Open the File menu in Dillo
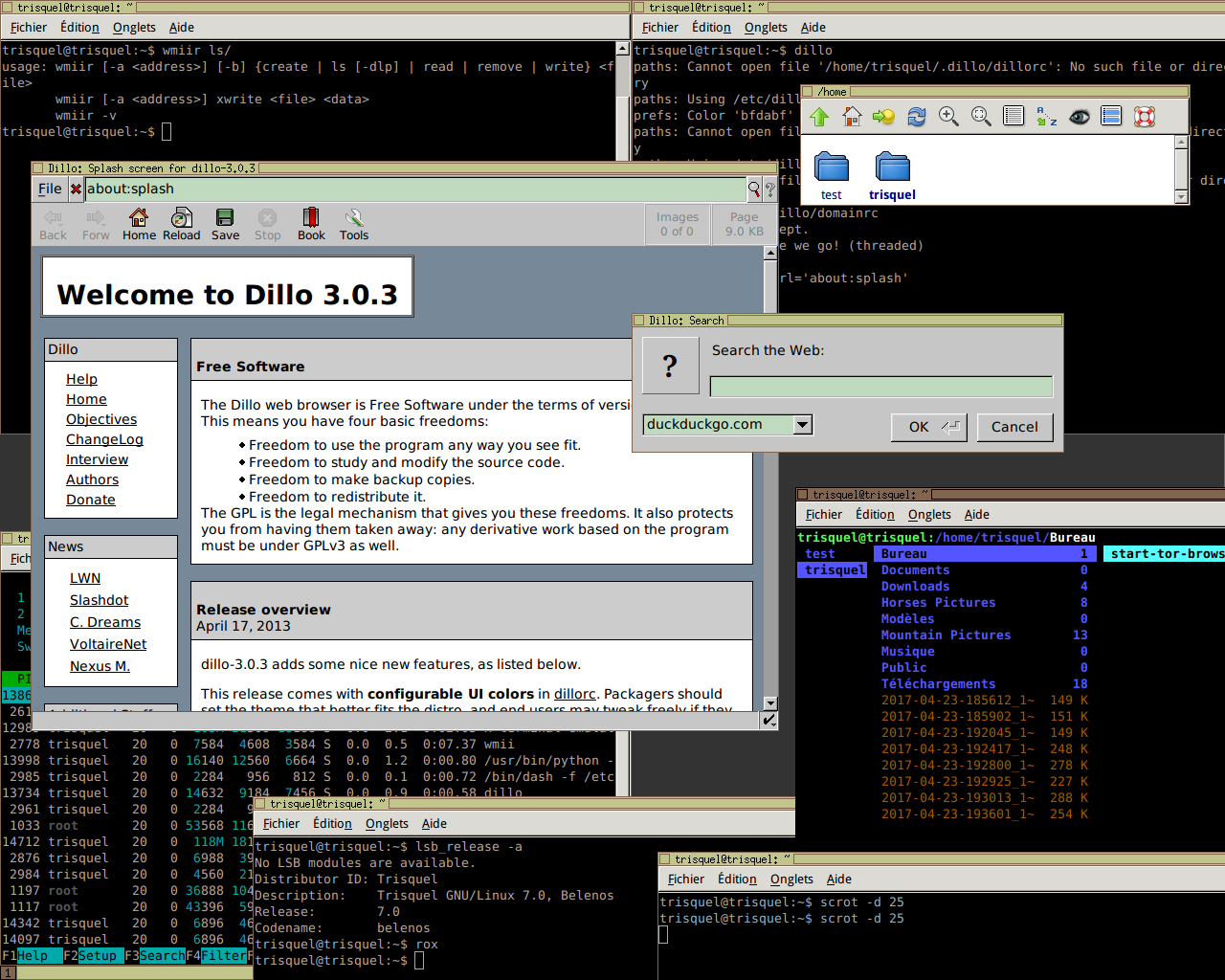The height and width of the screenshot is (980, 1225). point(50,189)
